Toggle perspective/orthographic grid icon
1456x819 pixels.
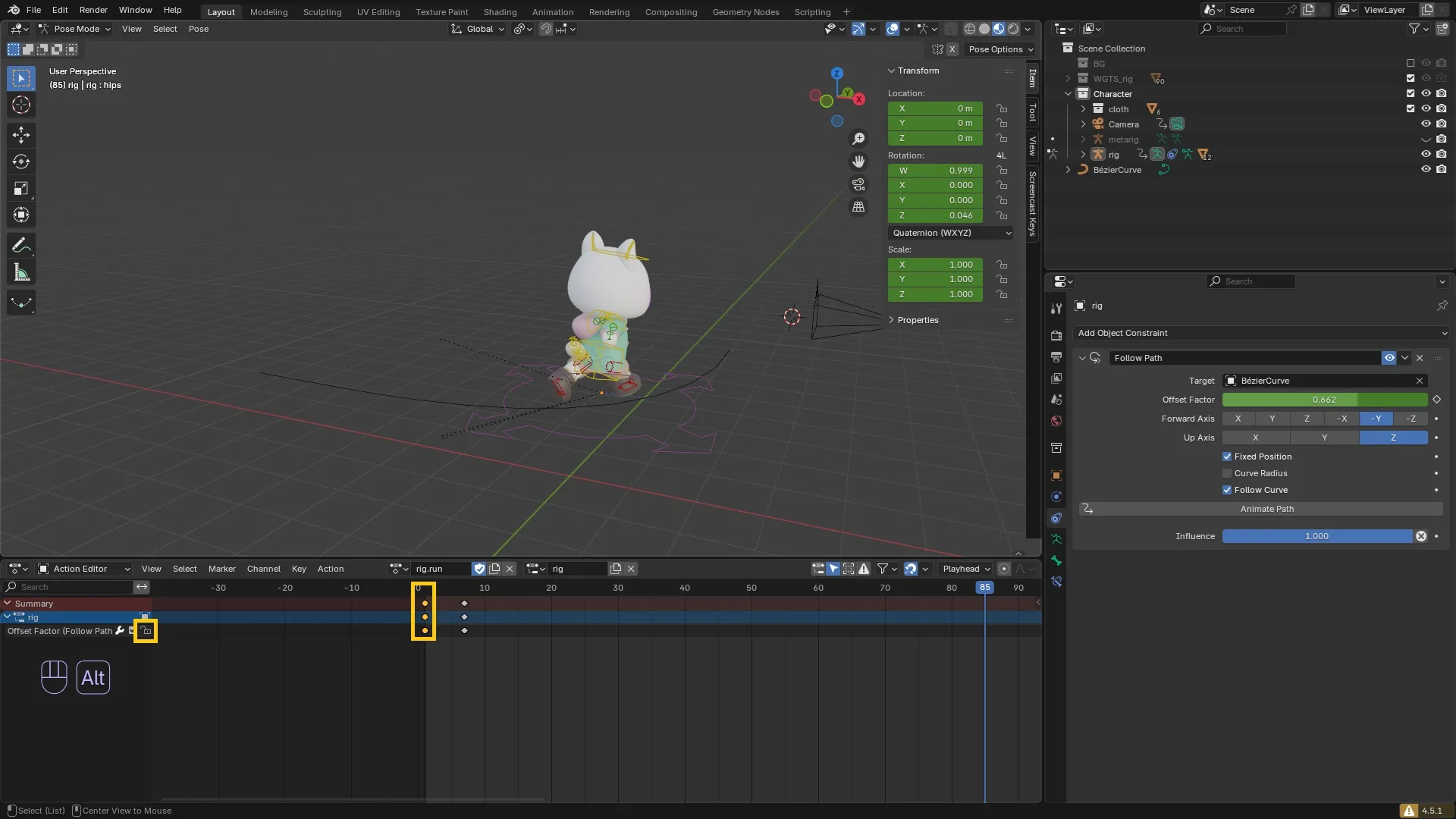(858, 207)
